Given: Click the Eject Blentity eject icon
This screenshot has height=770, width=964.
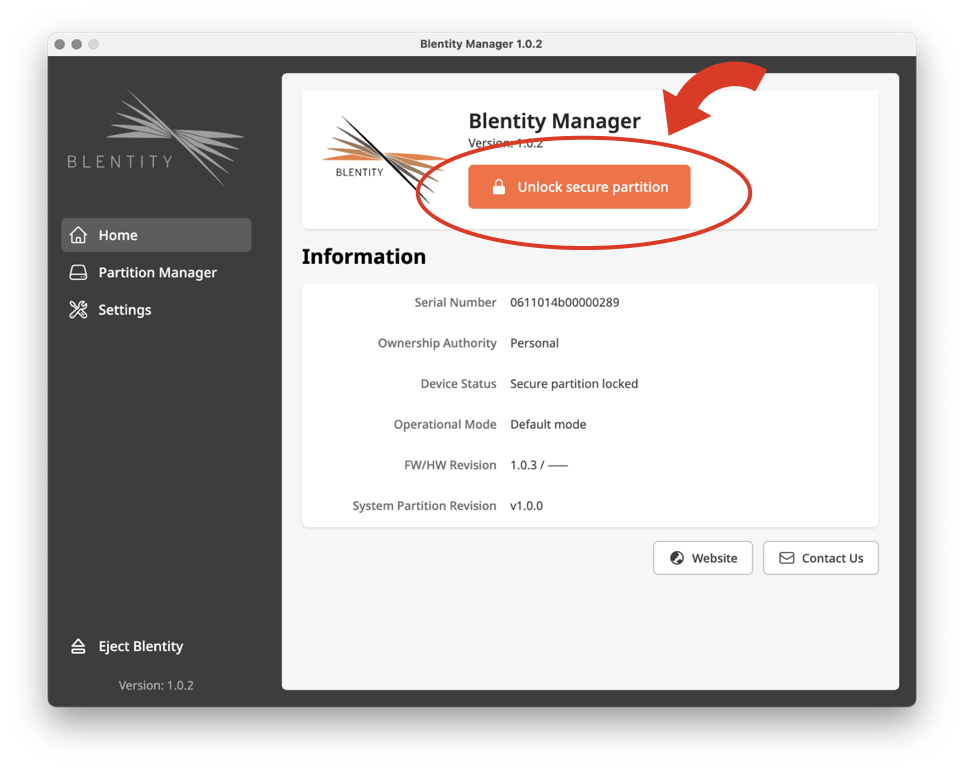Looking at the screenshot, I should click(x=78, y=646).
